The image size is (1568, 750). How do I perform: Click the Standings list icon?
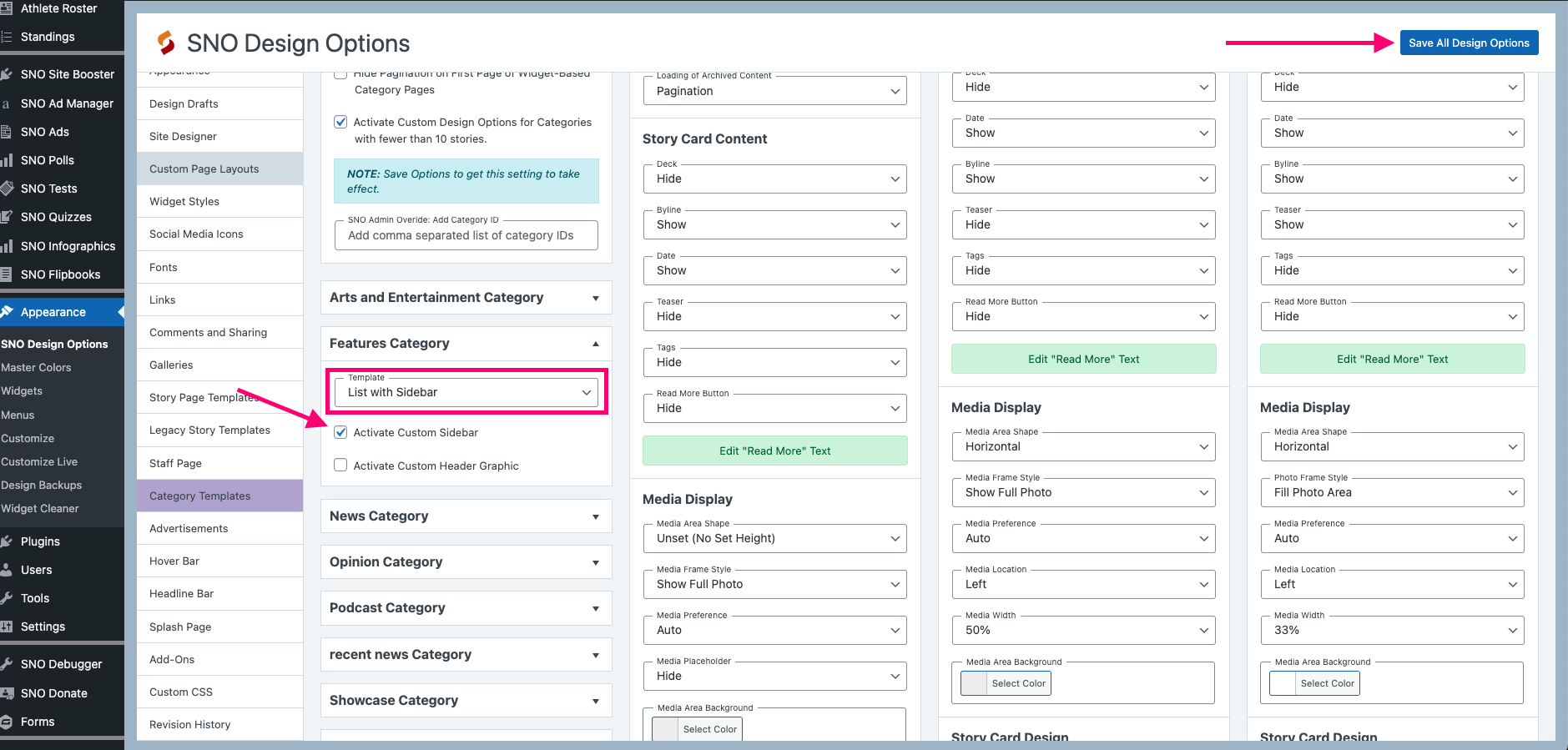click(x=7, y=37)
